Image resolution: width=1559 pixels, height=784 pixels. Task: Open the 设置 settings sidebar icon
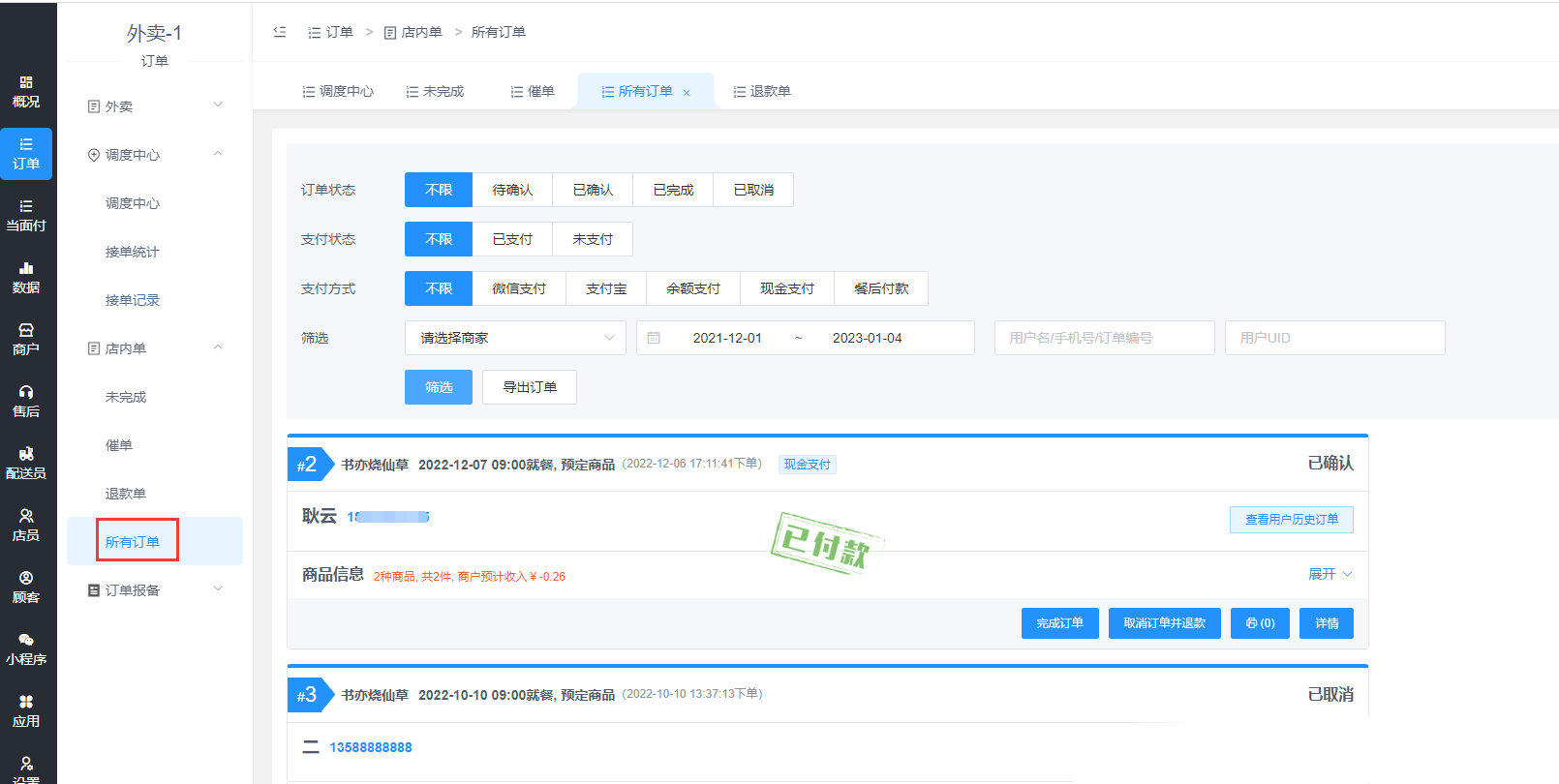point(26,769)
